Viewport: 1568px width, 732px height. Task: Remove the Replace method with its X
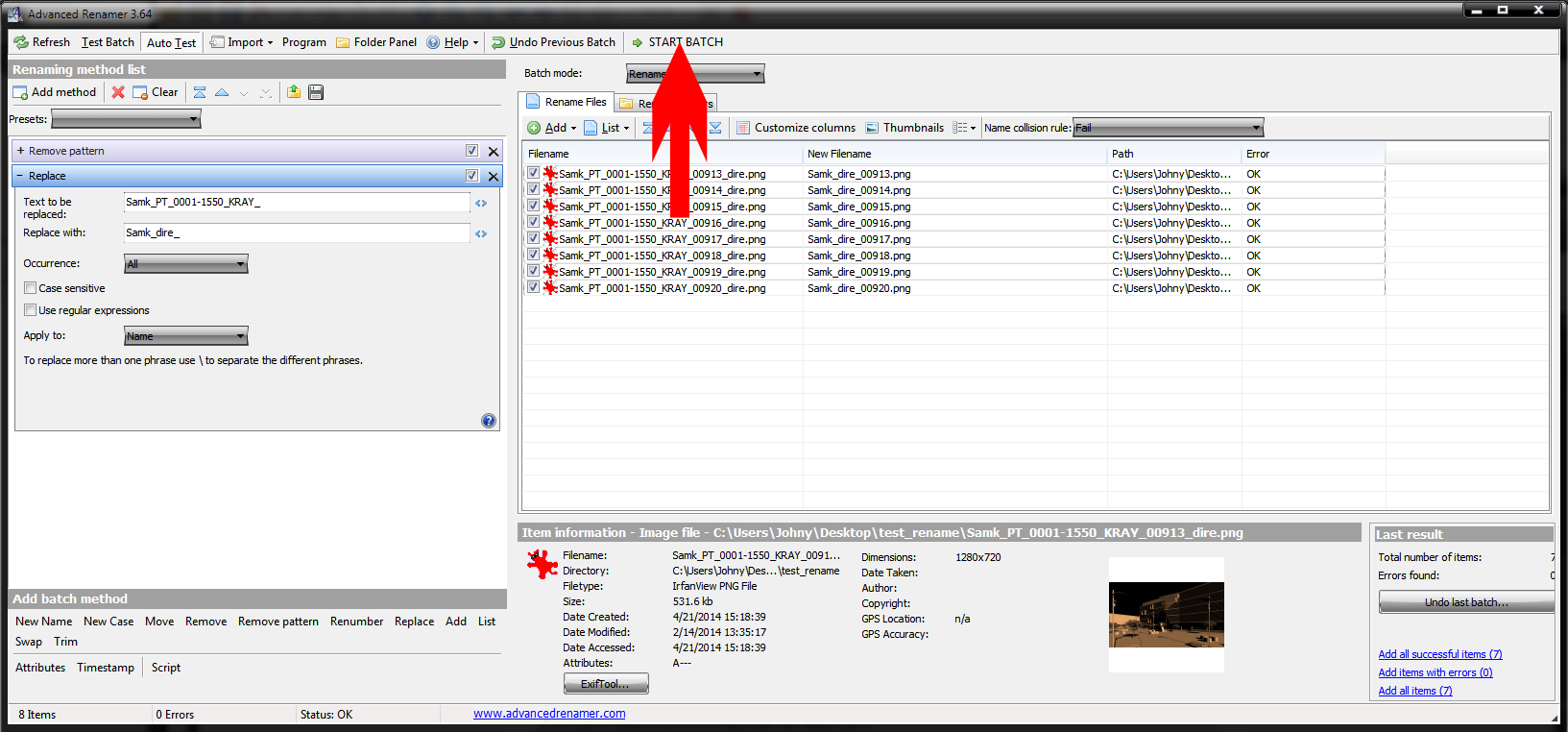[494, 177]
